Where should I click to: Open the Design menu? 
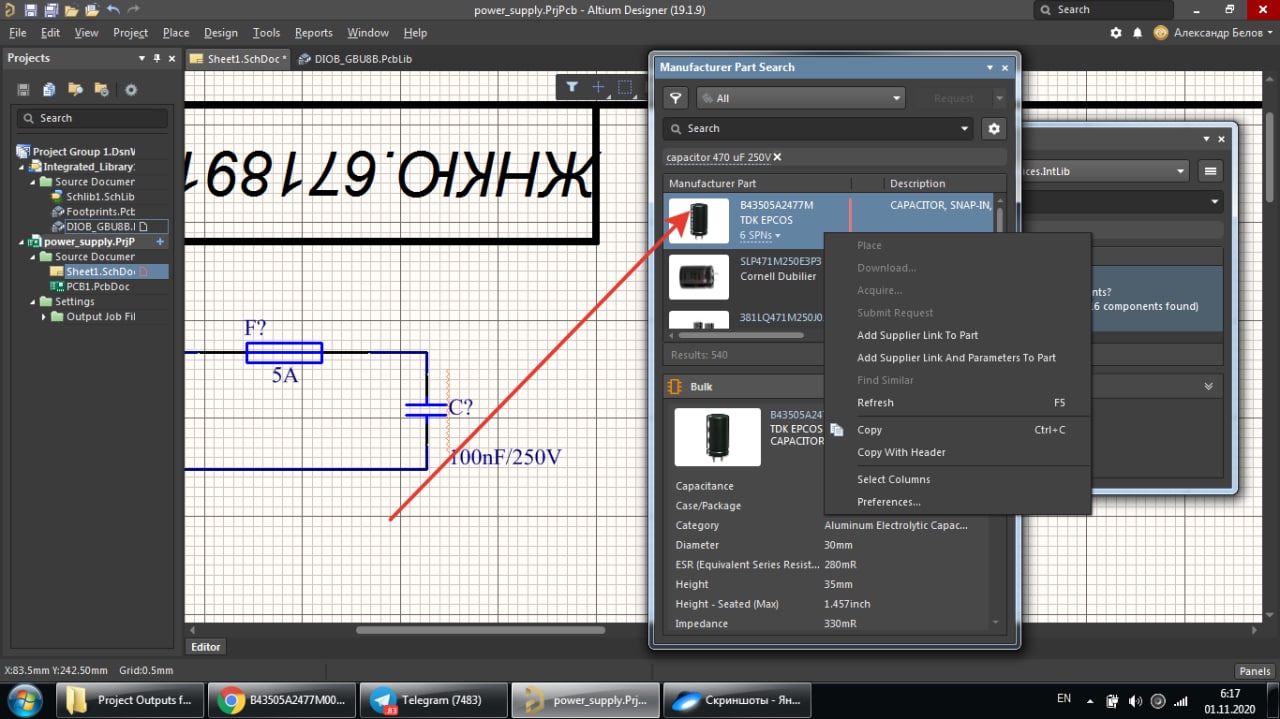(221, 33)
